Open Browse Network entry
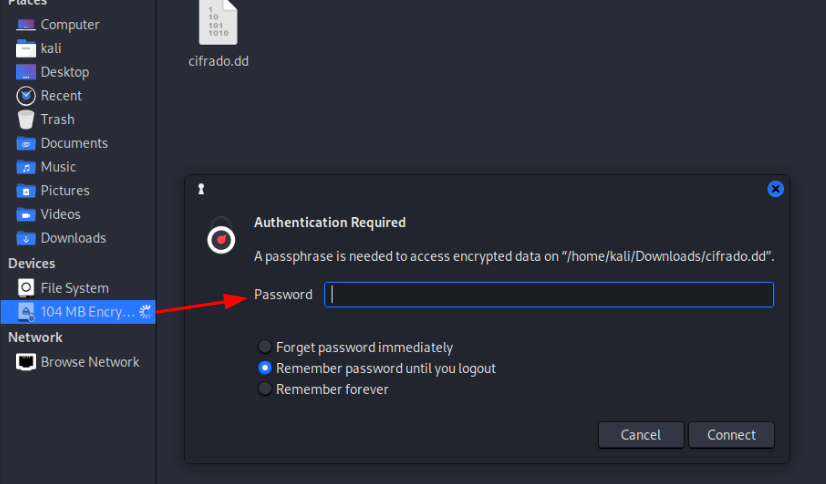The width and height of the screenshot is (826, 484). pos(78,362)
